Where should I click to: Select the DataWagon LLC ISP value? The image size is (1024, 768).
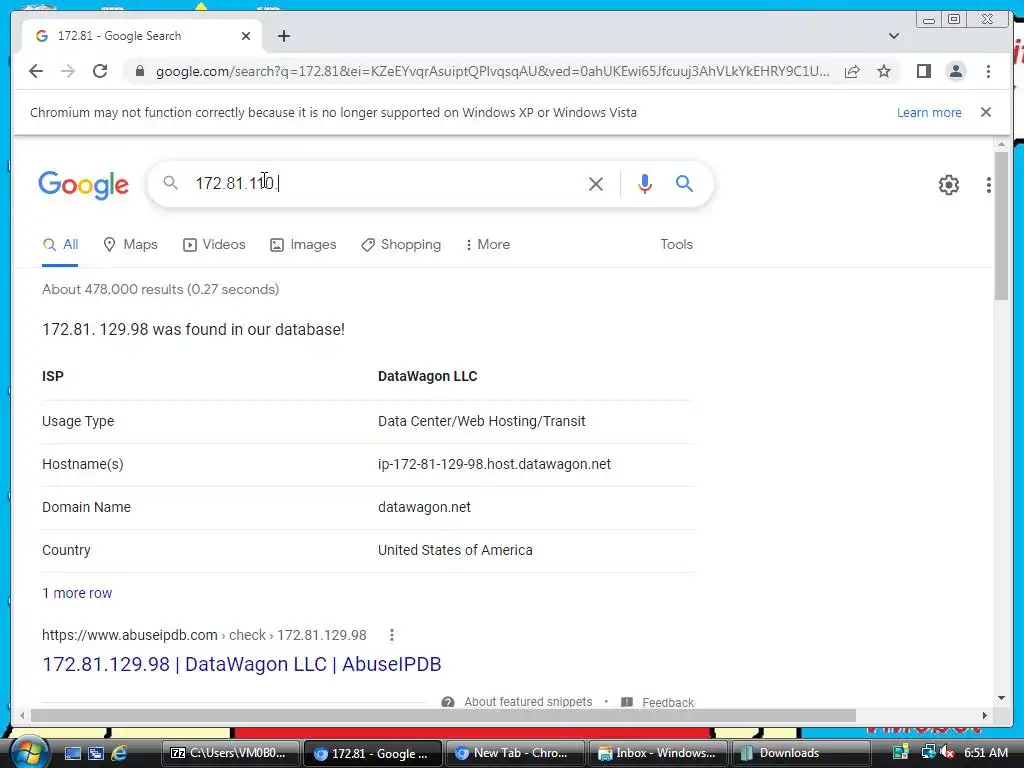(x=427, y=376)
